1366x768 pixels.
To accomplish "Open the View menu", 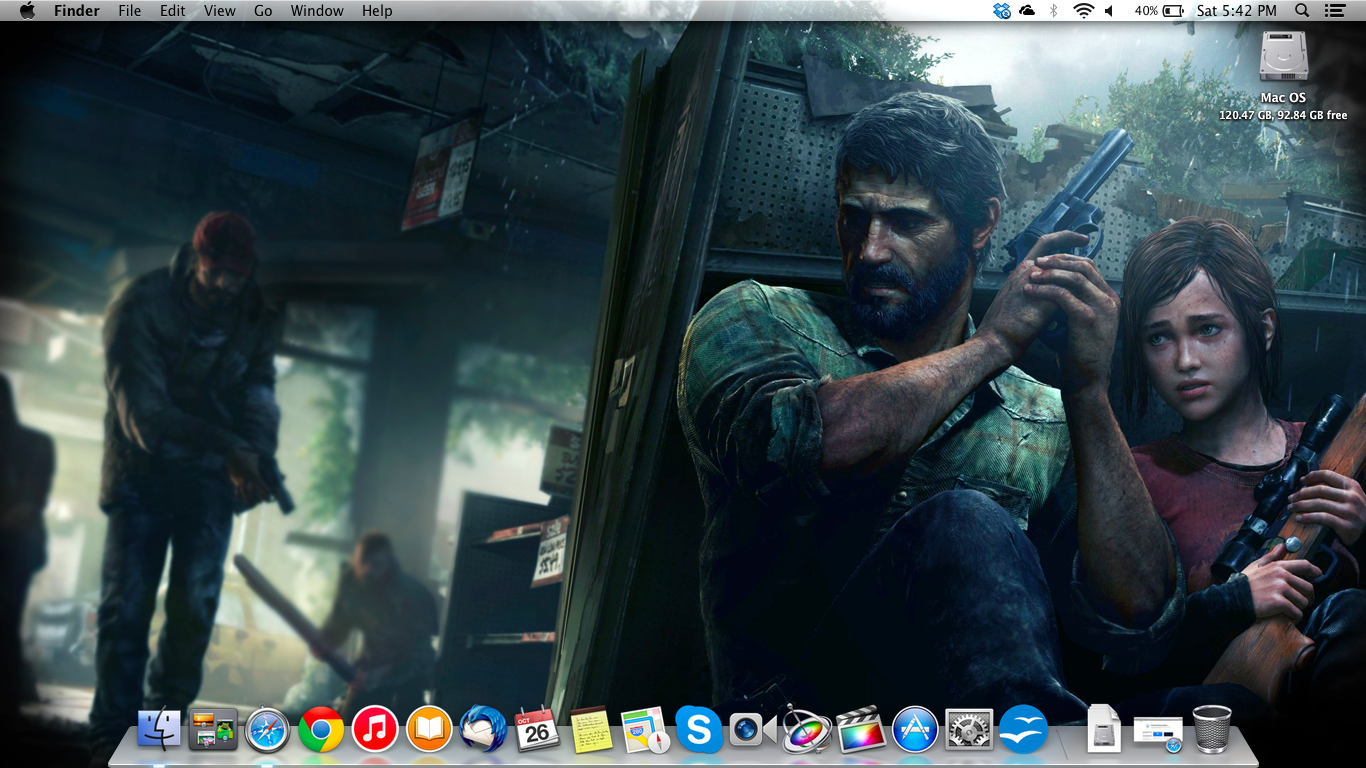I will coord(220,11).
